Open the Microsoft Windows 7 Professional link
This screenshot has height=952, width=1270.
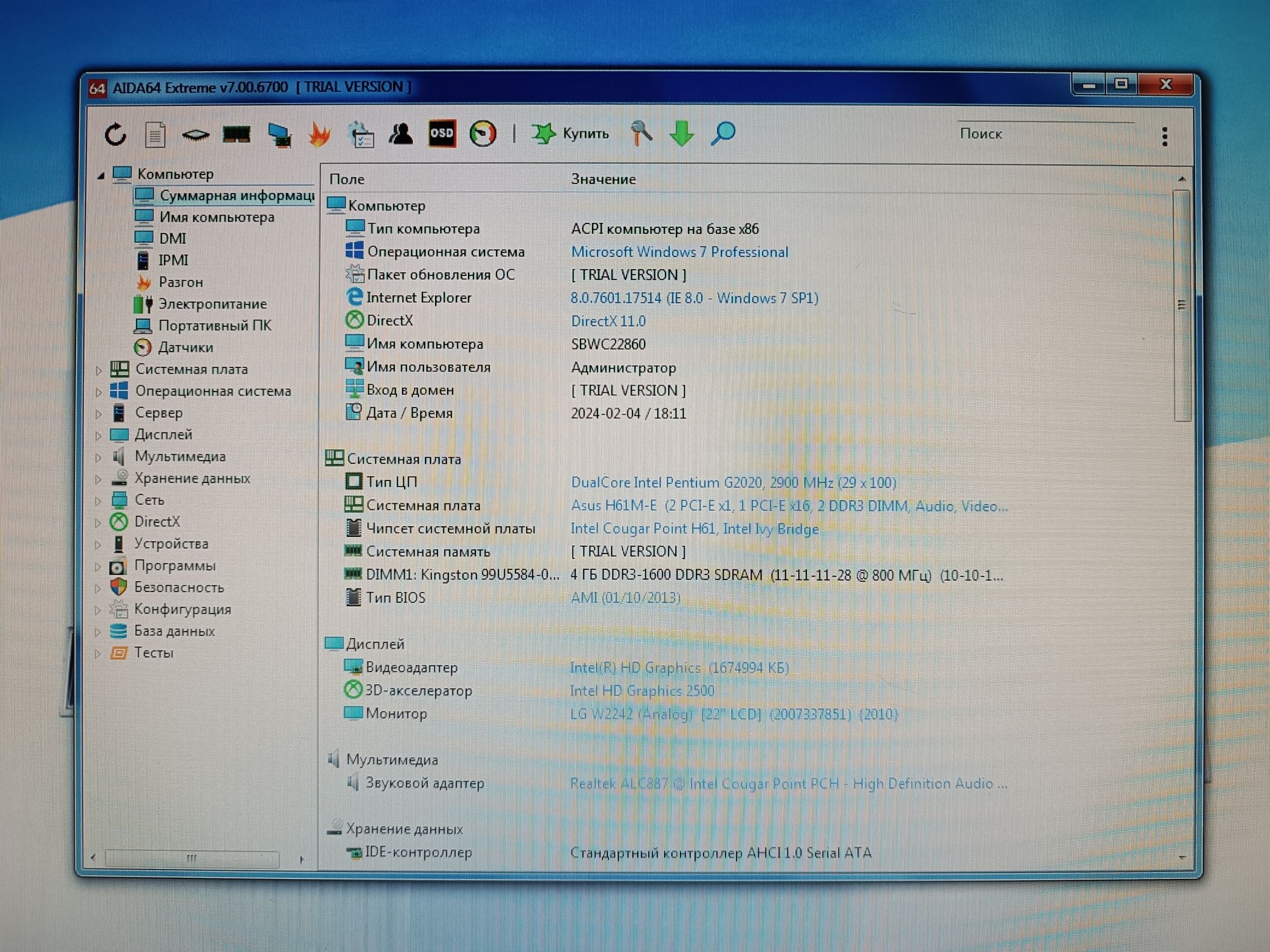tap(679, 252)
